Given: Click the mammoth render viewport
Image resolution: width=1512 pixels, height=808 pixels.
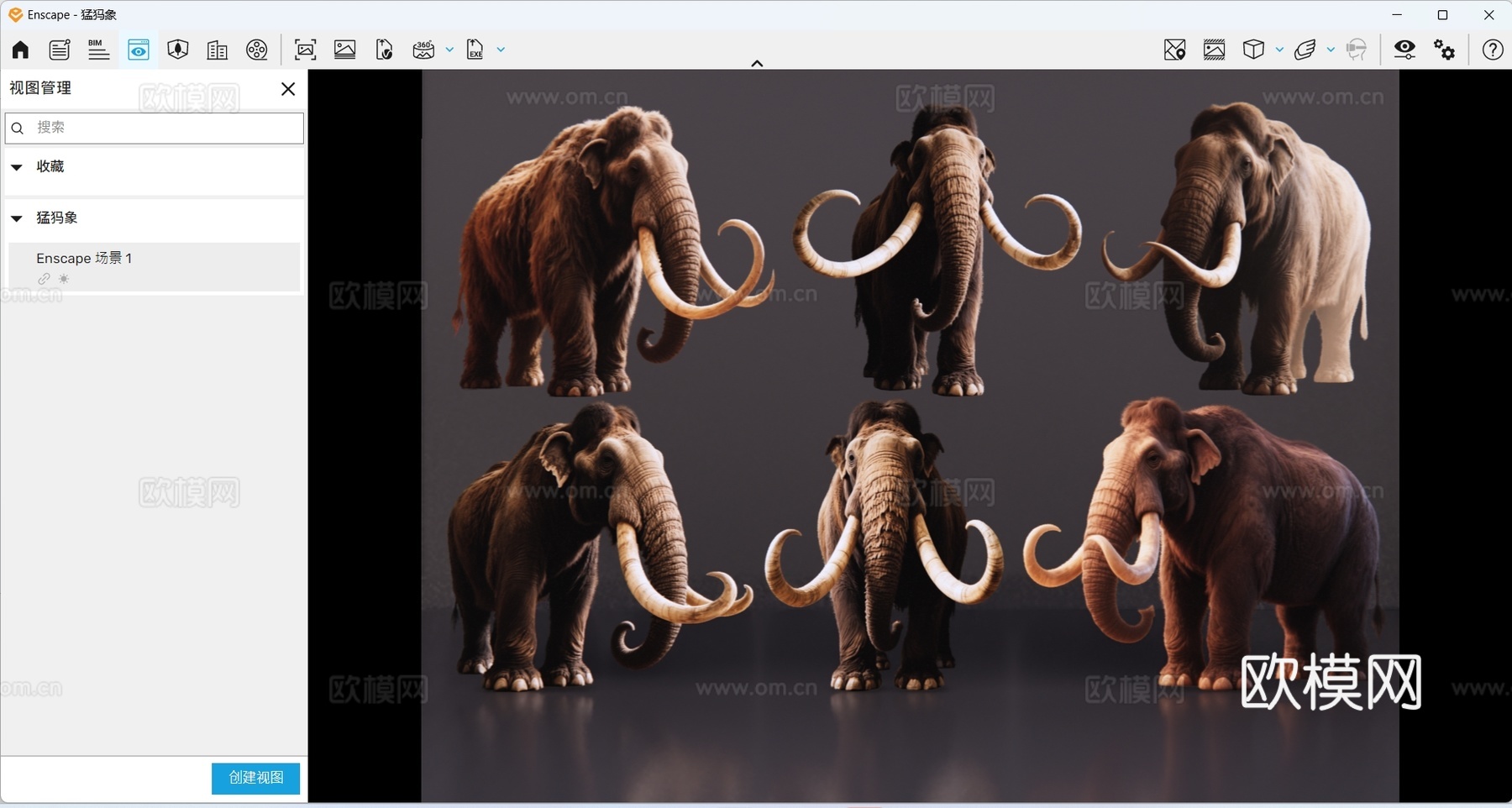Looking at the screenshot, I should click(911, 436).
